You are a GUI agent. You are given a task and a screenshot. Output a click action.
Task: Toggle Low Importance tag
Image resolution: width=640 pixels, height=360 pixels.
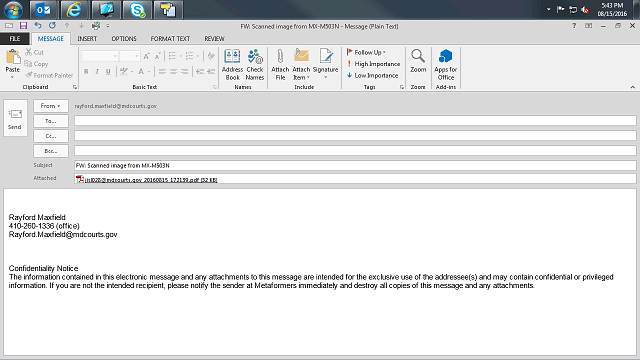[373, 76]
